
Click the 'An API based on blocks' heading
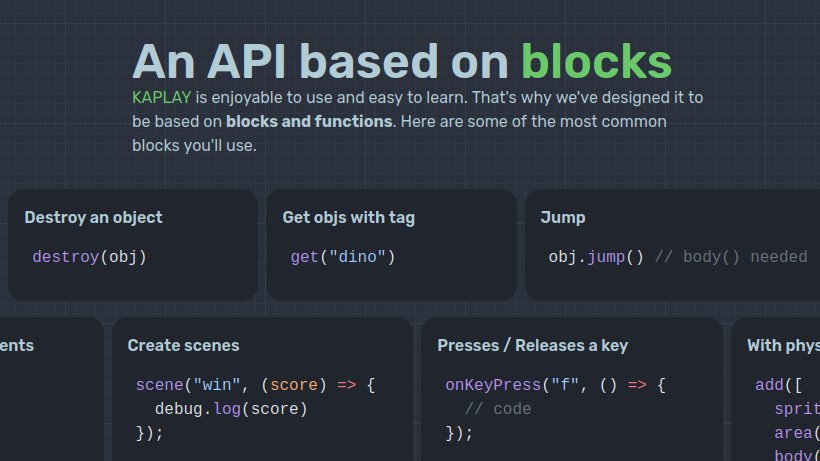[402, 61]
